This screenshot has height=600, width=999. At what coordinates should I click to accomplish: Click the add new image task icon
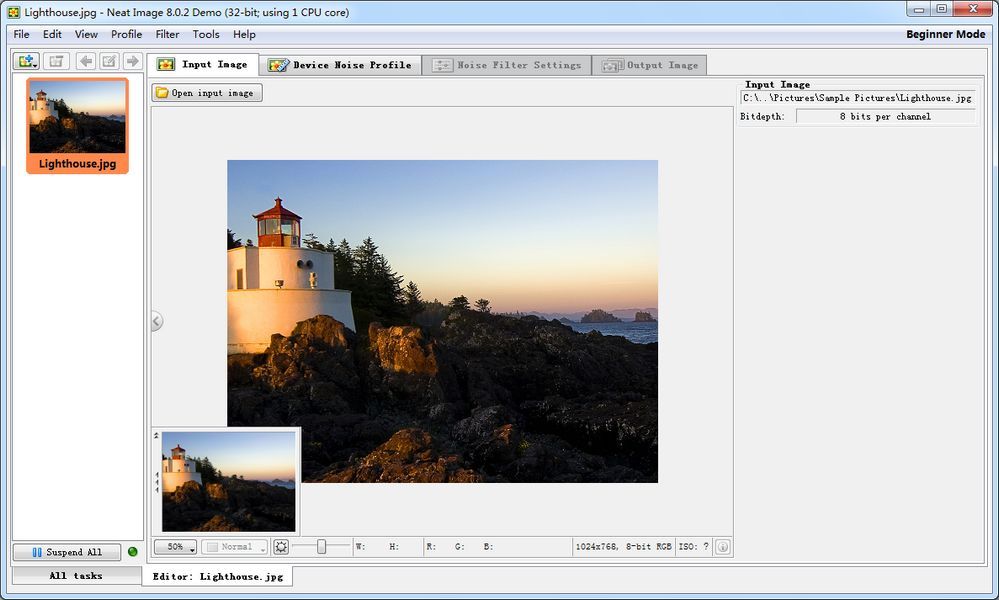click(26, 61)
